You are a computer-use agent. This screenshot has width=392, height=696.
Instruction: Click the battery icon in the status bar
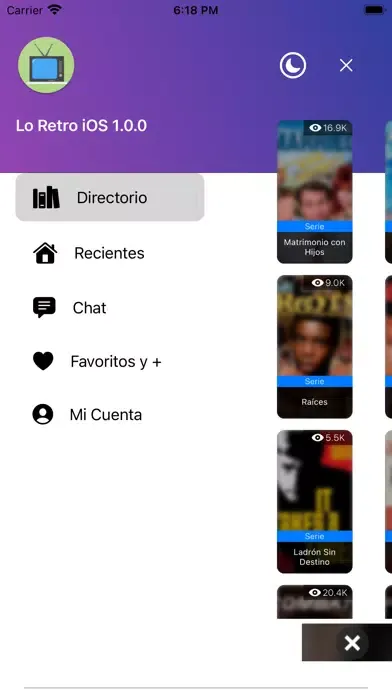[x=375, y=10]
